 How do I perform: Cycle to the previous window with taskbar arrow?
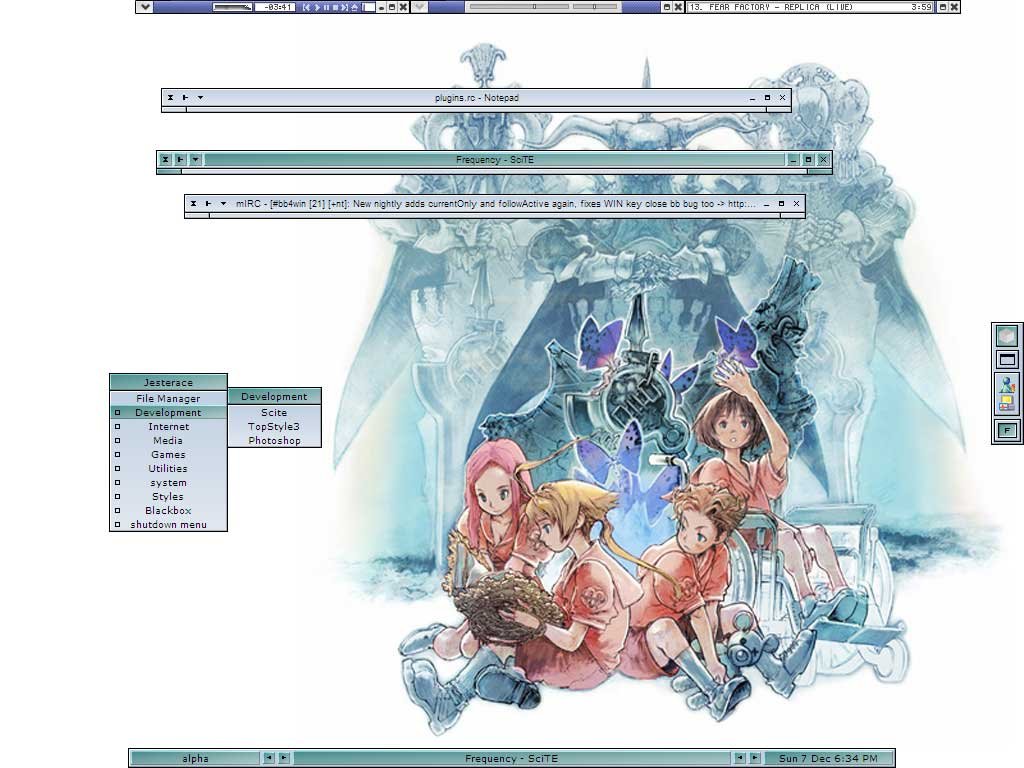[739, 758]
